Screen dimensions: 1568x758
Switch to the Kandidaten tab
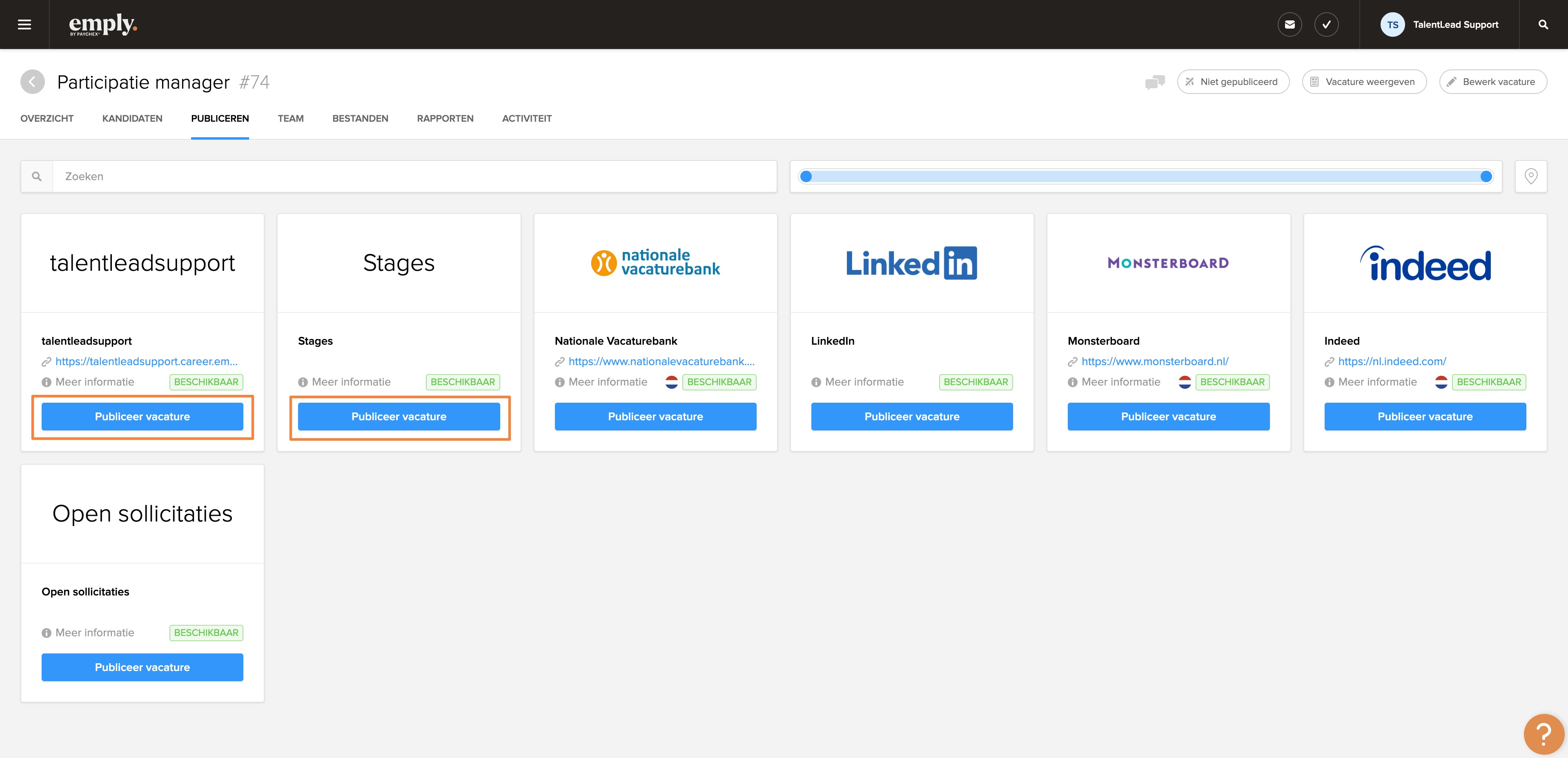click(x=132, y=118)
